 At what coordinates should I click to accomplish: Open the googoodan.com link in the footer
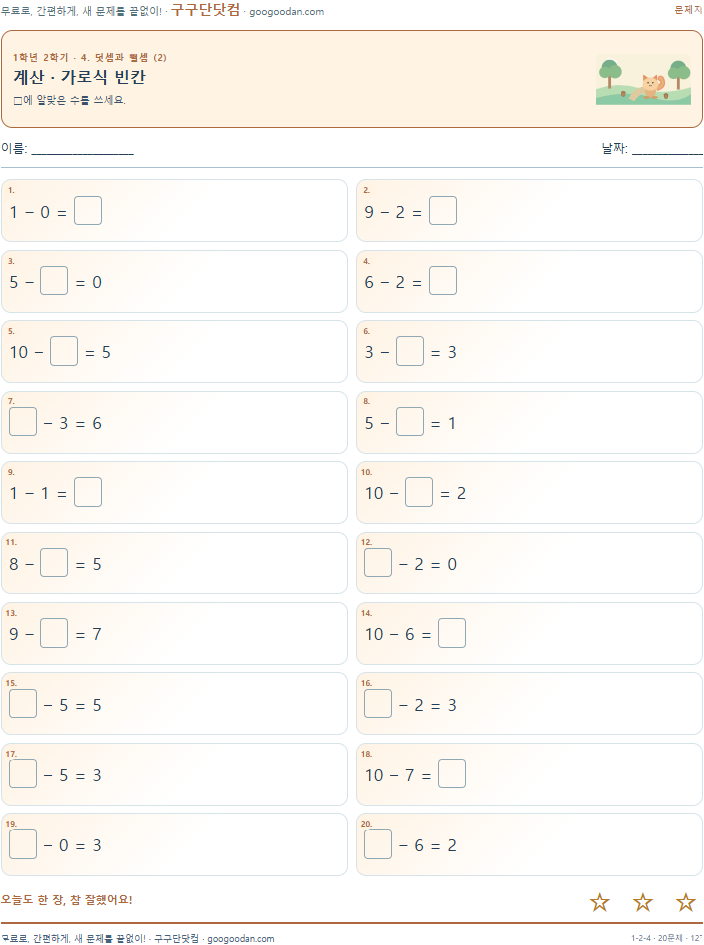coord(240,938)
